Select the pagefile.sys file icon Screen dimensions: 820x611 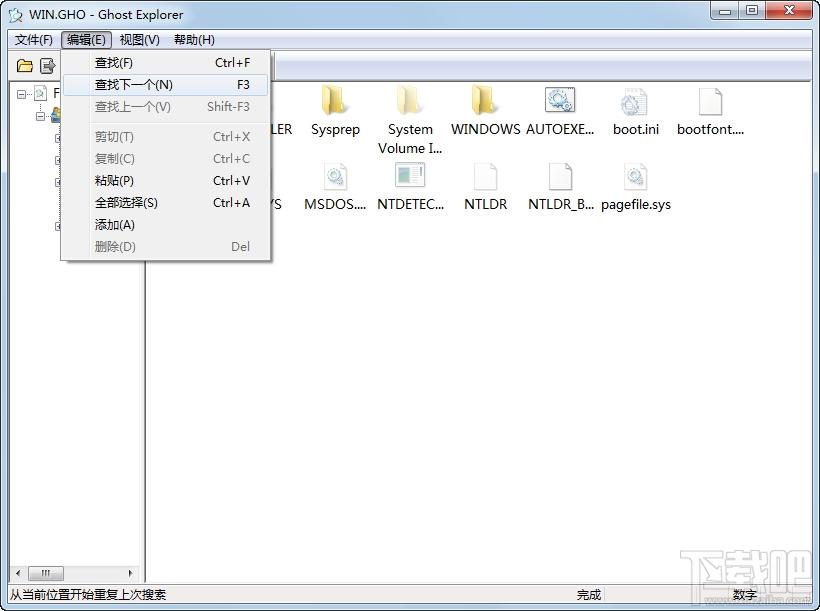click(x=635, y=176)
